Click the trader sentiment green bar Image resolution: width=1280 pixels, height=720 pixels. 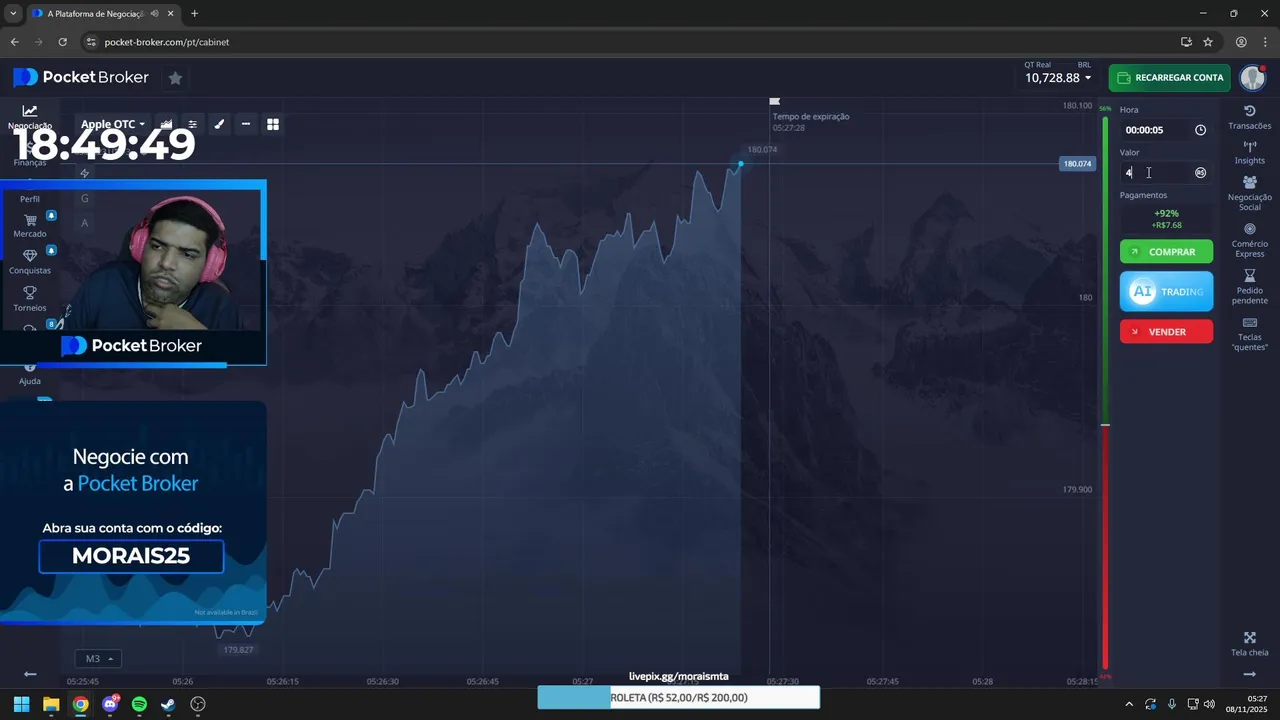pos(1105,270)
